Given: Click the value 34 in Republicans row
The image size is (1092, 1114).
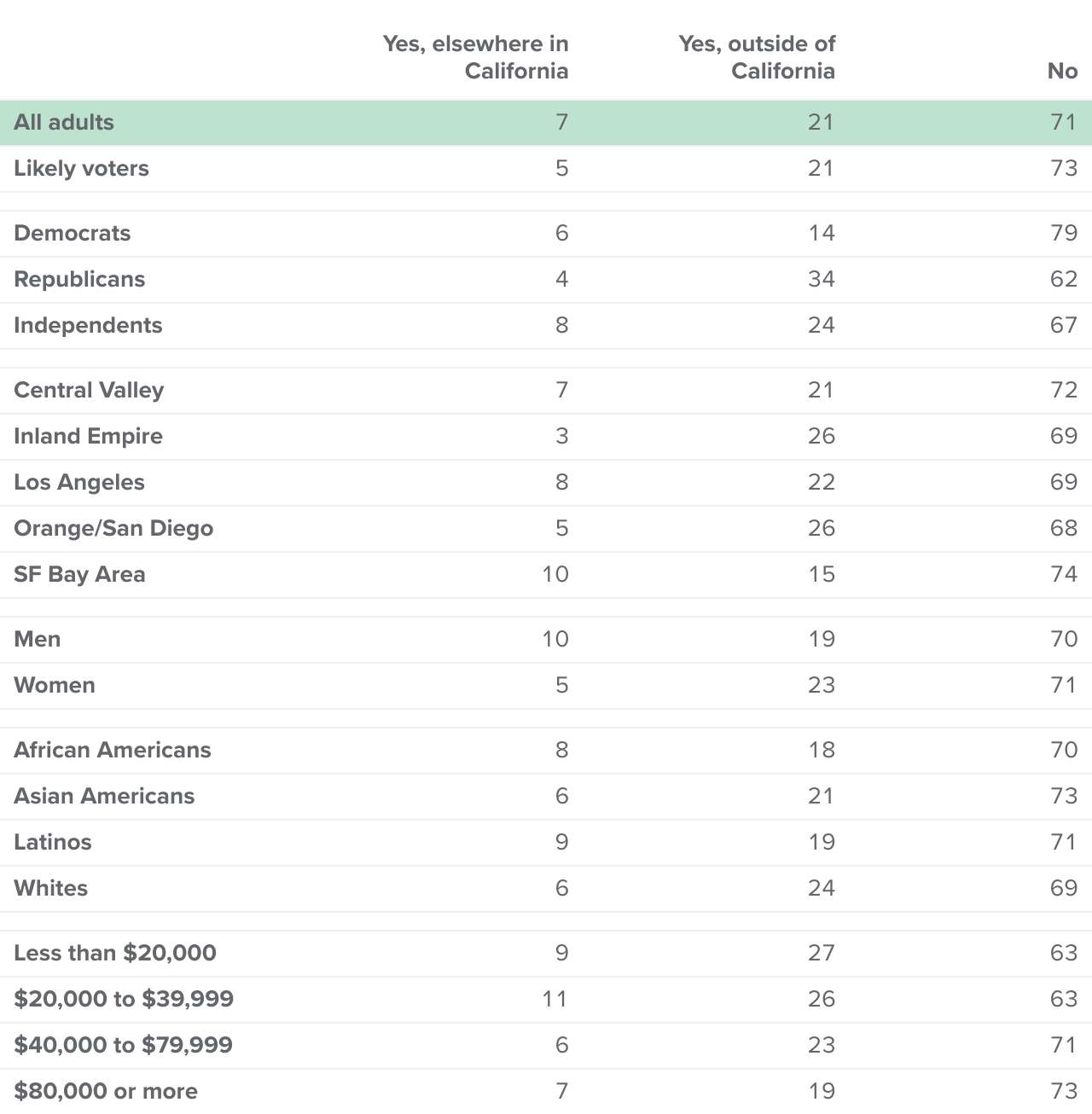Looking at the screenshot, I should tap(821, 279).
